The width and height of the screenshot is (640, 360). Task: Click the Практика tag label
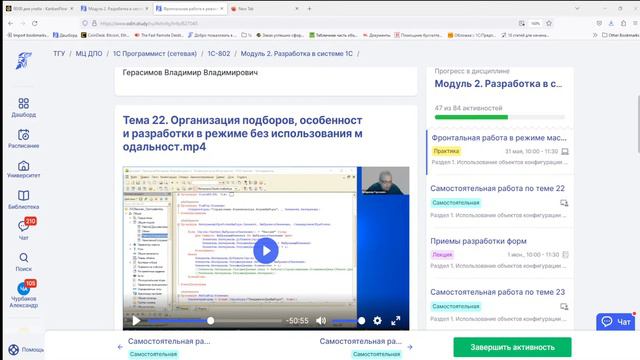(446, 151)
